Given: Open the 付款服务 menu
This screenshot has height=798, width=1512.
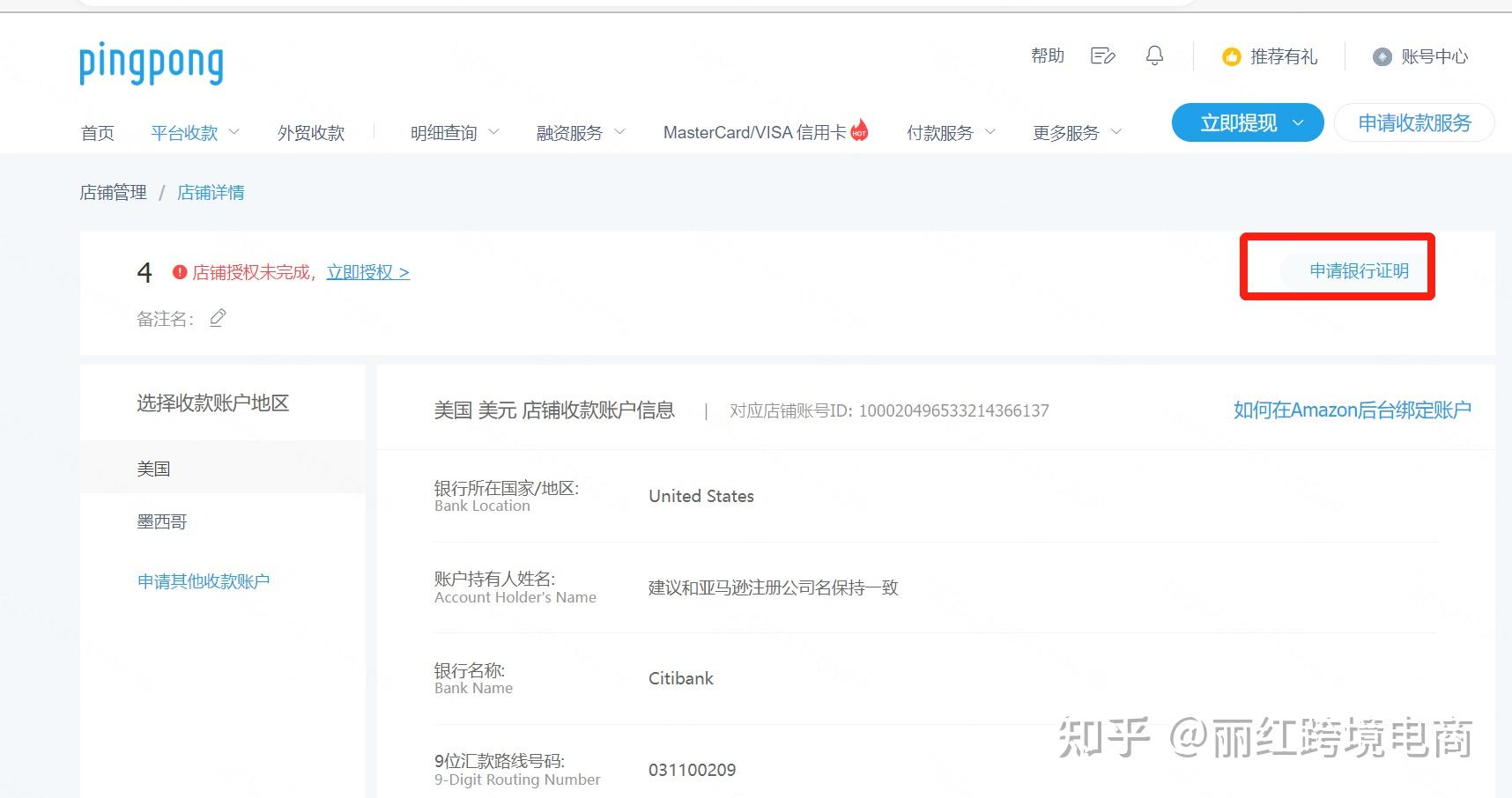Looking at the screenshot, I should pos(940,133).
